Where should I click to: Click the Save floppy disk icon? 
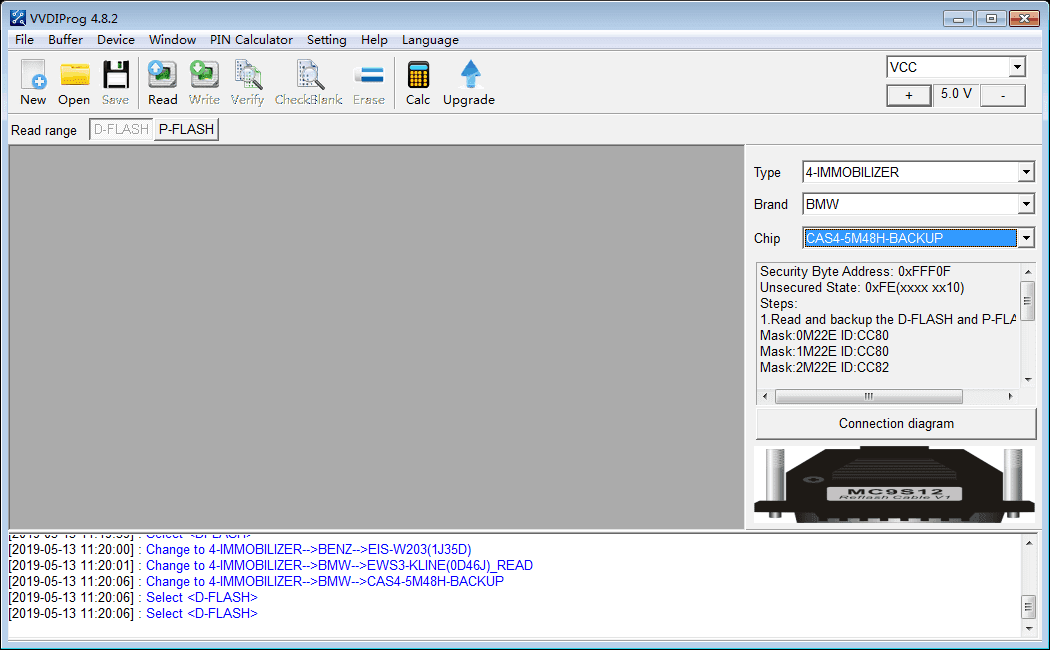115,75
